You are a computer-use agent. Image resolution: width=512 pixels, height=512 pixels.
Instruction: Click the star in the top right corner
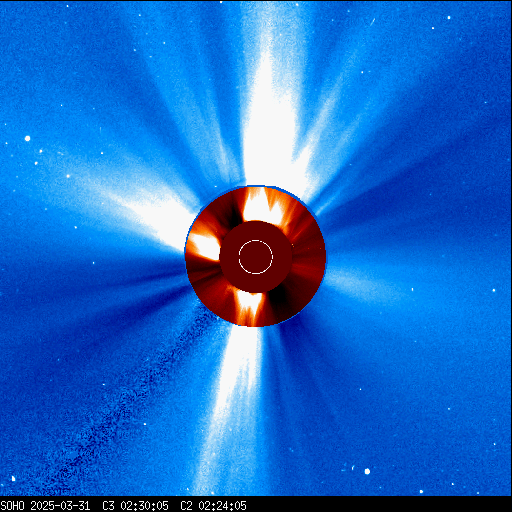449,17
